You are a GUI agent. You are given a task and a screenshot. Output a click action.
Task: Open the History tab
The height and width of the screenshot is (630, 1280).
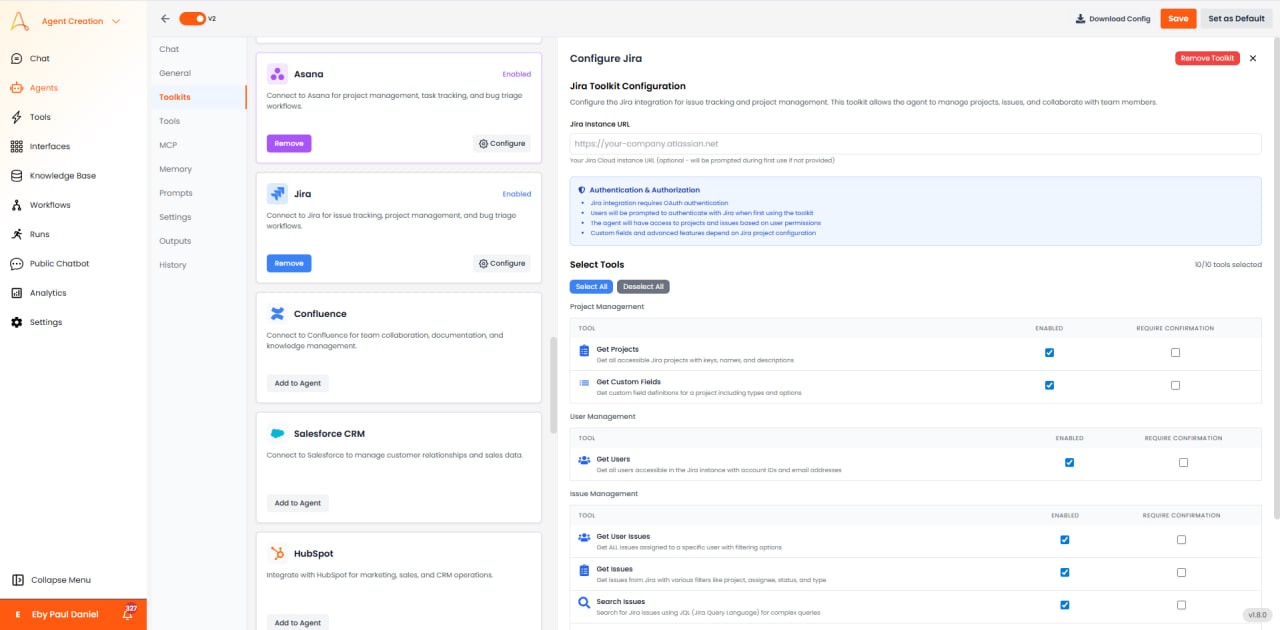coord(171,265)
